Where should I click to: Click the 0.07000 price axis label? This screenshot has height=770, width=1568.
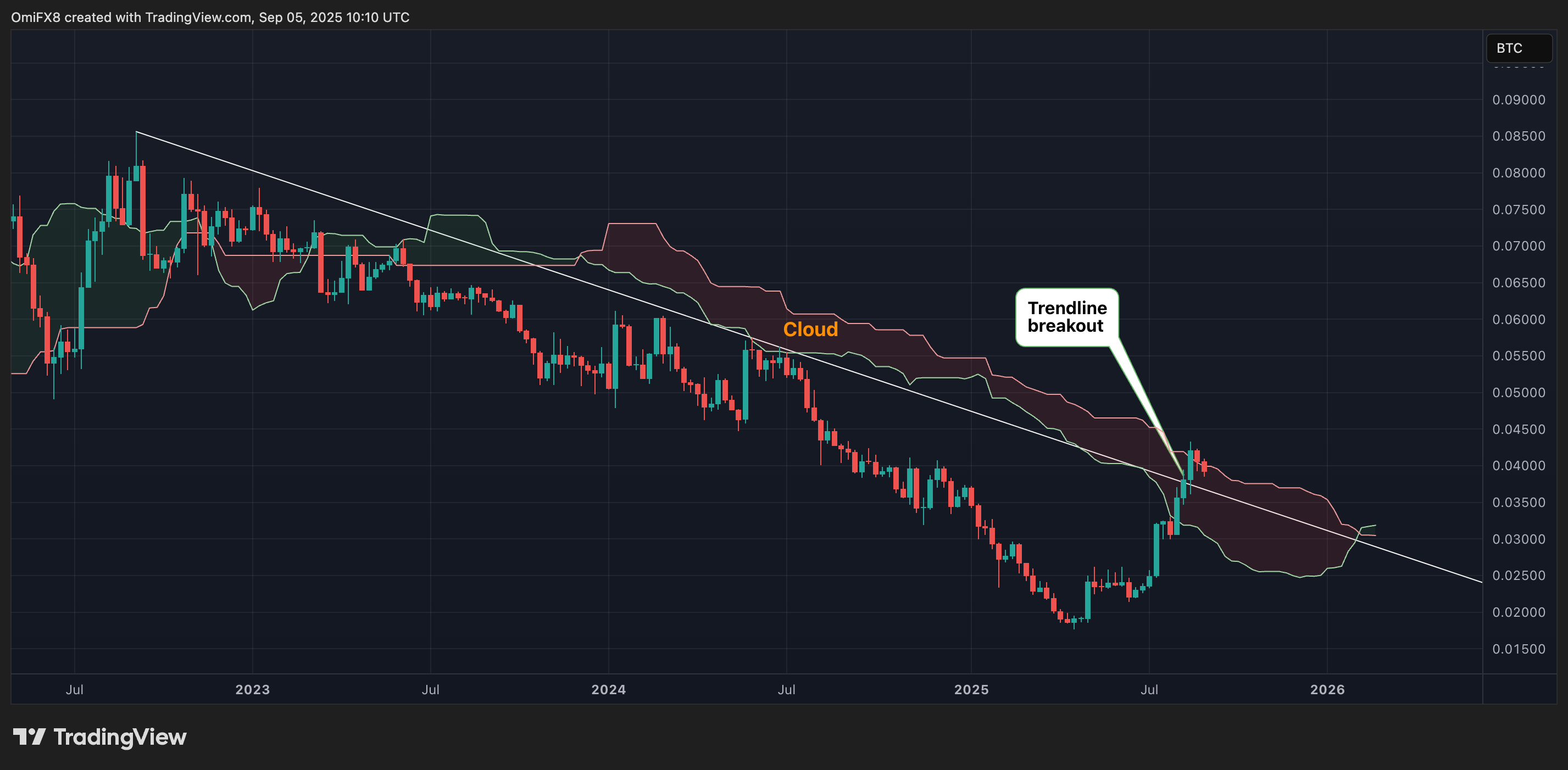1519,246
